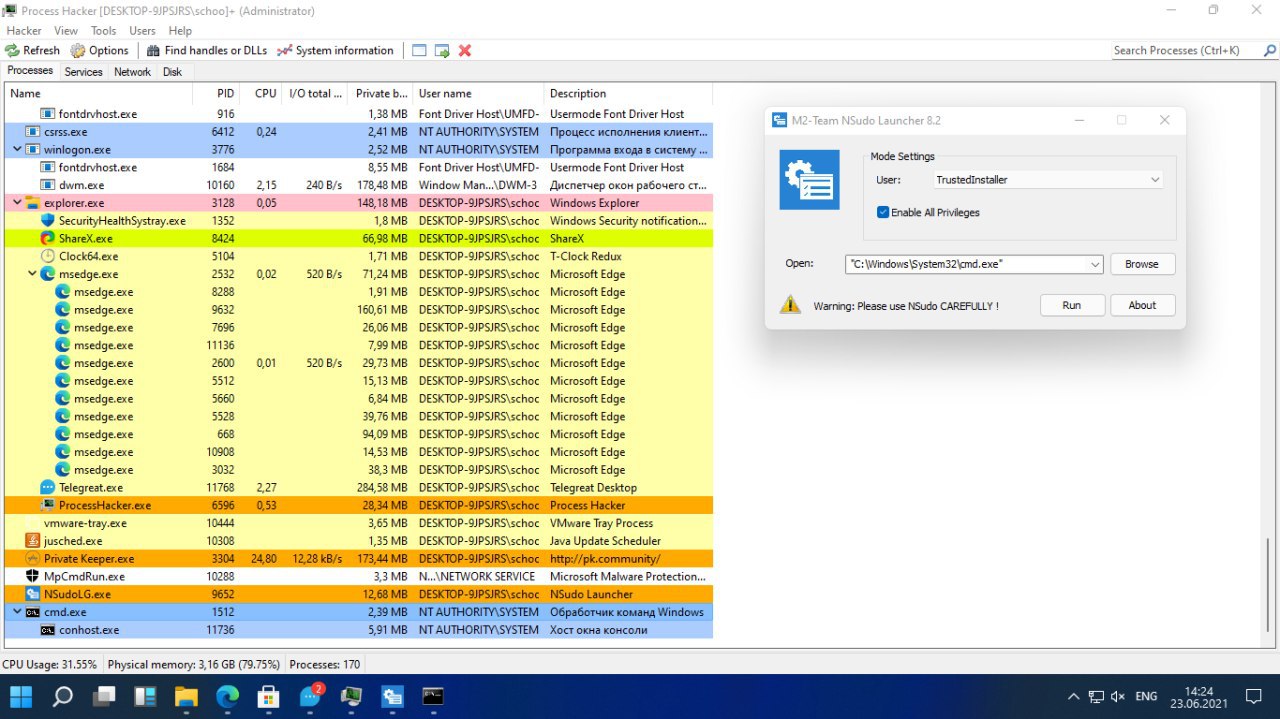Collapse the msedge.exe PID 2532 node
The image size is (1280, 719).
32,274
